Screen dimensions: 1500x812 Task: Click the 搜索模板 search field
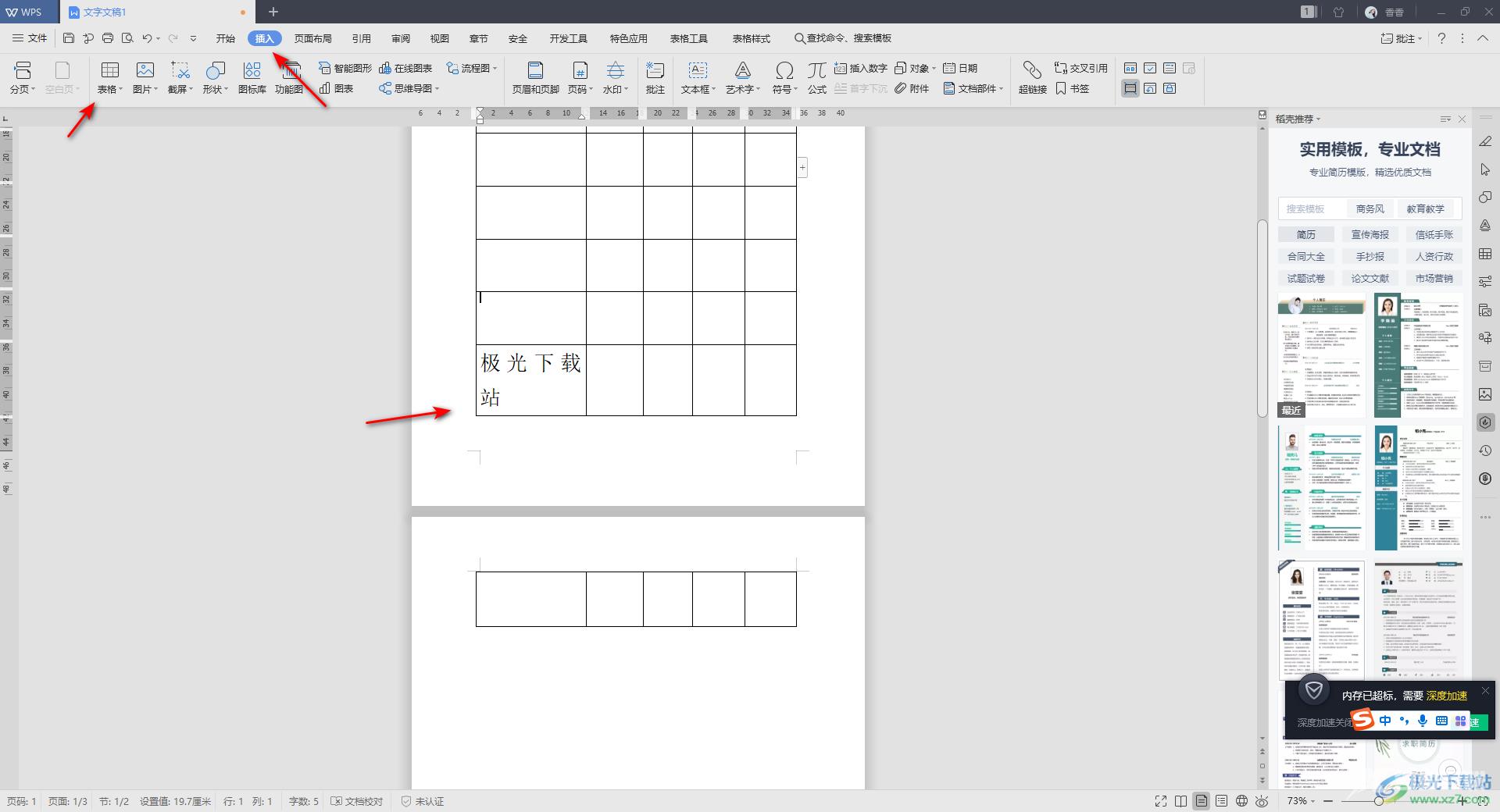1312,208
